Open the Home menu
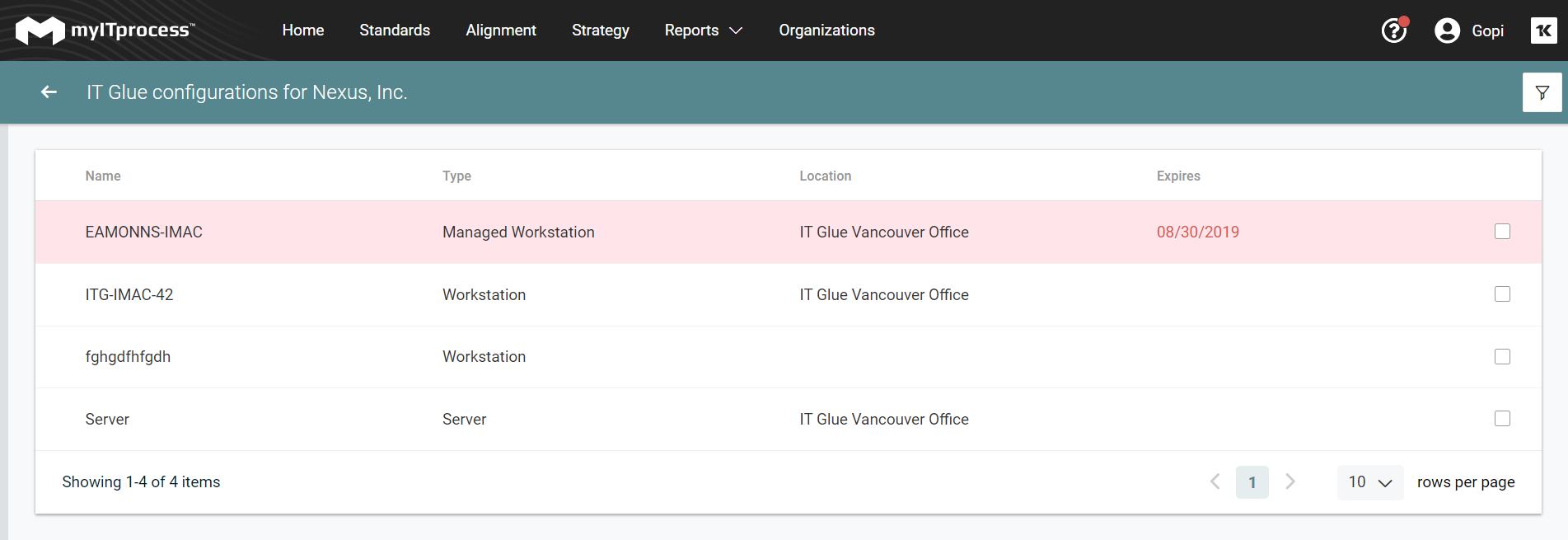 point(302,31)
